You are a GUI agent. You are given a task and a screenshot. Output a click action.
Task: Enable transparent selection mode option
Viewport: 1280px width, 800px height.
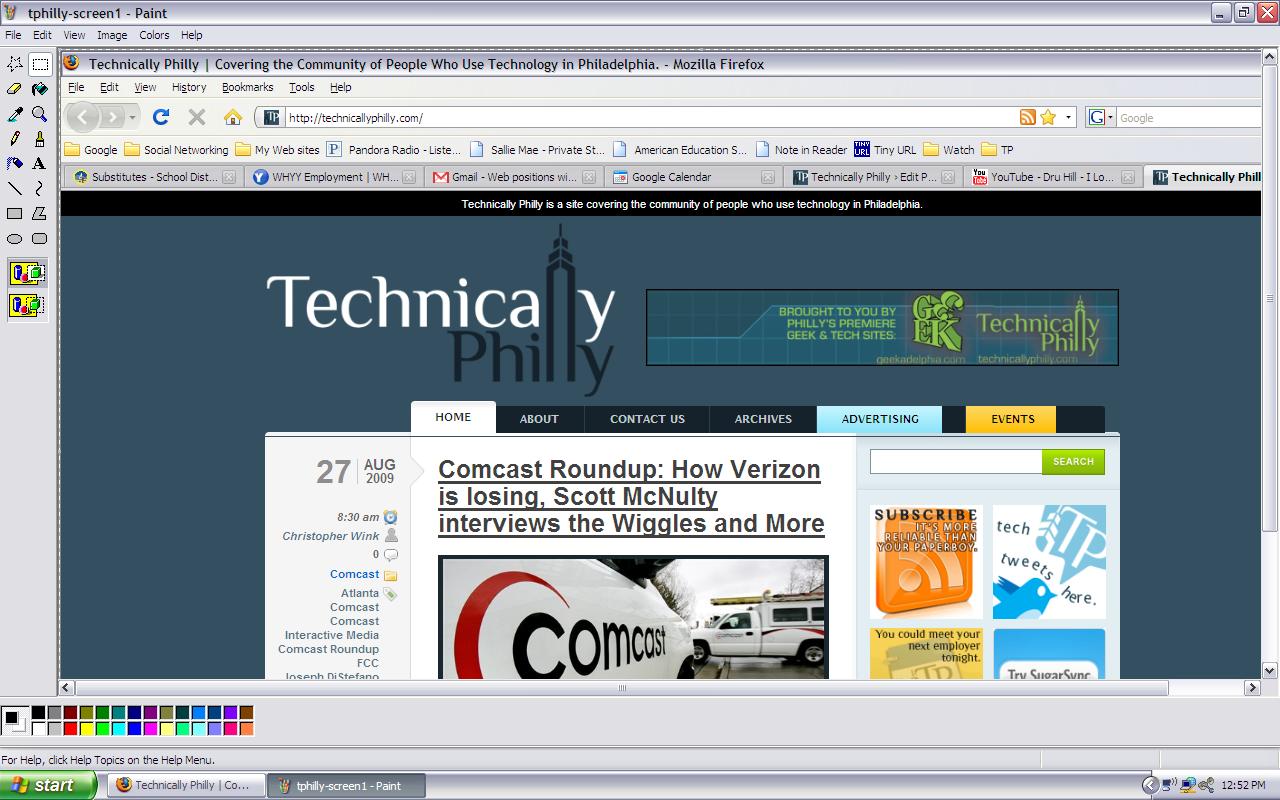click(x=27, y=305)
